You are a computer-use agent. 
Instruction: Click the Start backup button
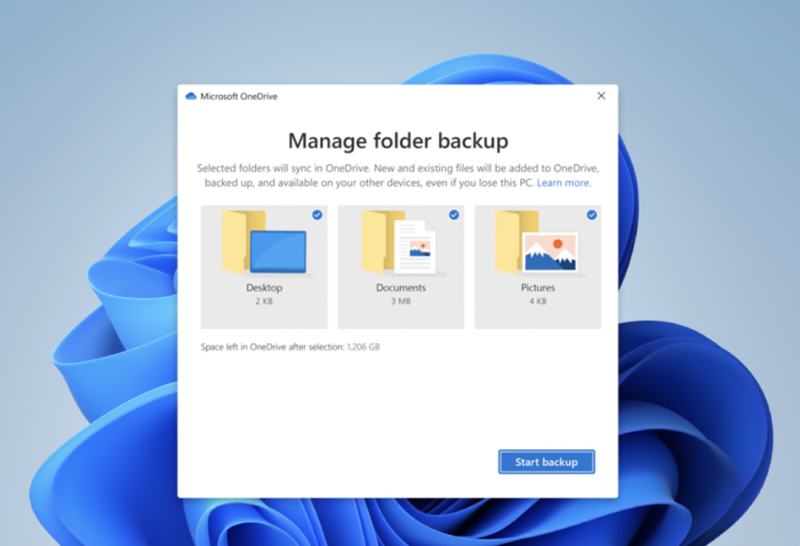[x=546, y=462]
